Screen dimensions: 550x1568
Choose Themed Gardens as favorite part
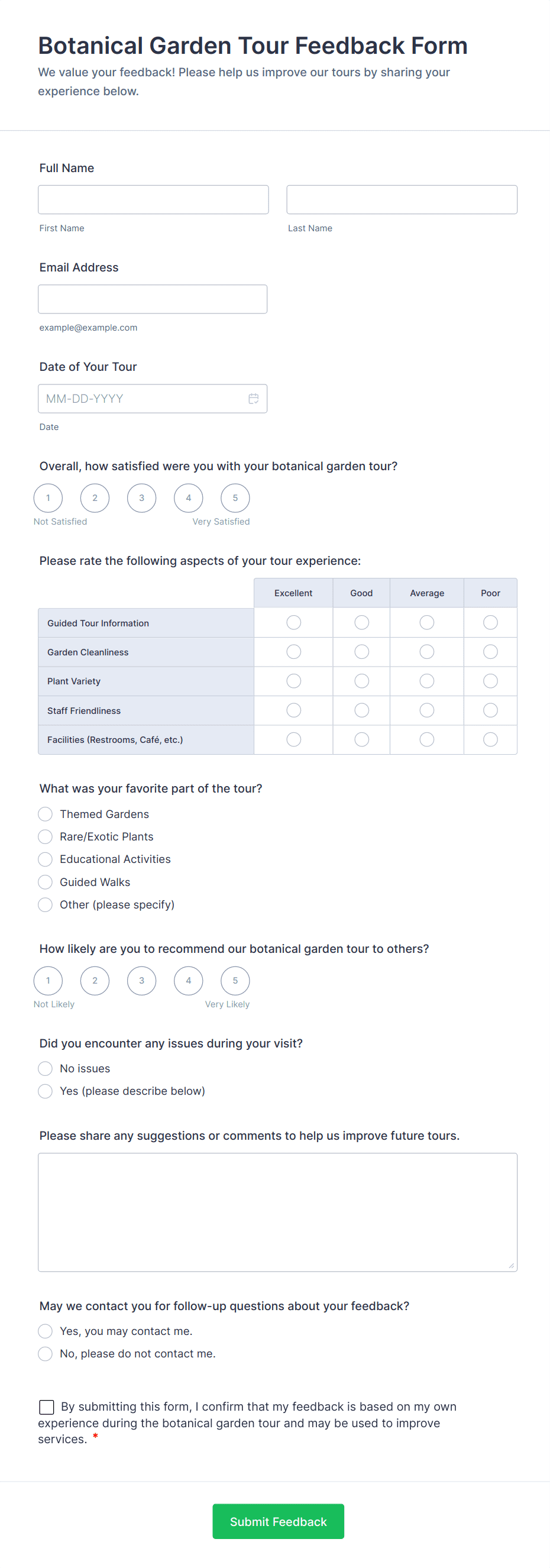pos(45,814)
